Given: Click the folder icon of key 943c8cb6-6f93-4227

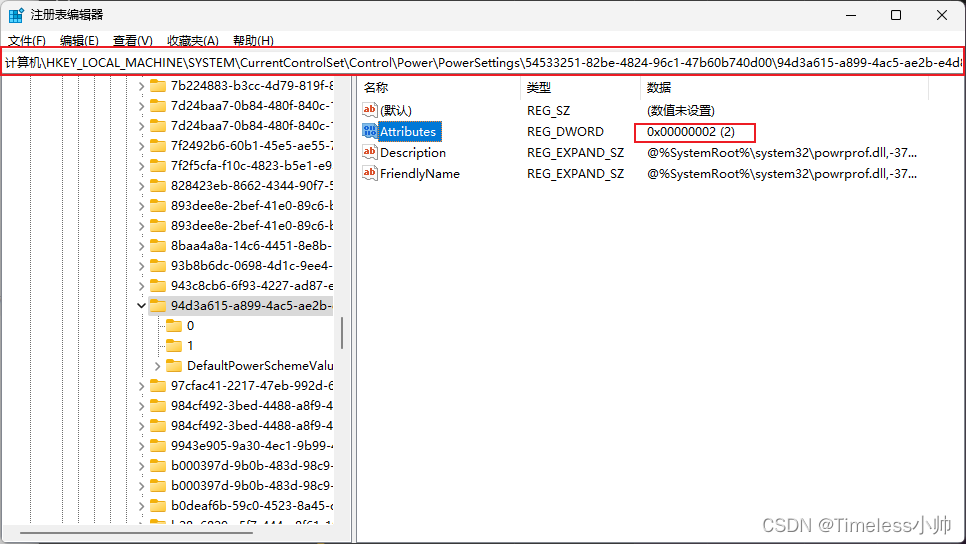Looking at the screenshot, I should click(x=158, y=286).
